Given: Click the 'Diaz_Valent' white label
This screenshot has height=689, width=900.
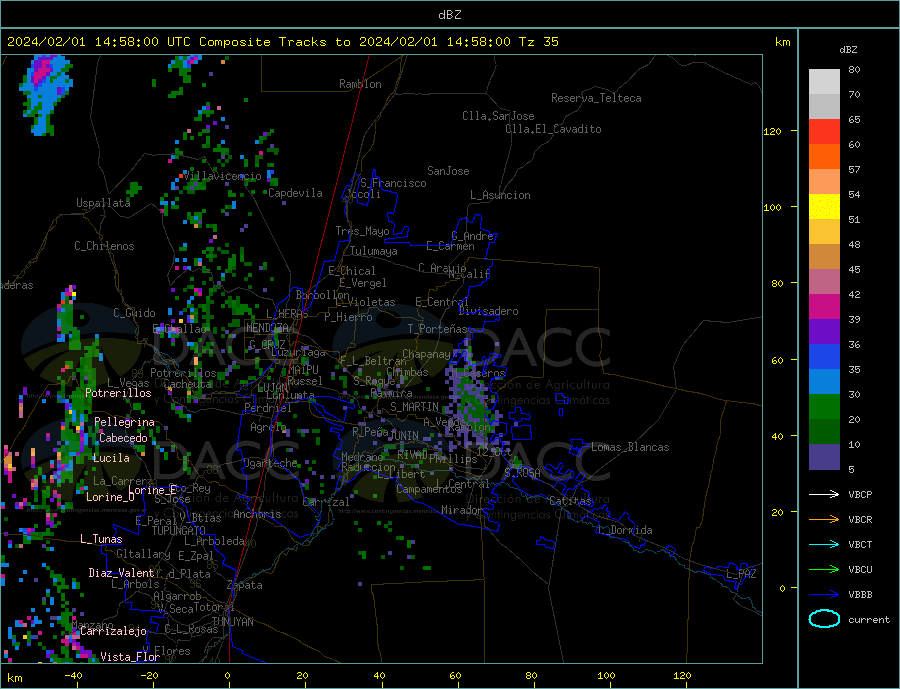Looking at the screenshot, I should (x=121, y=572).
